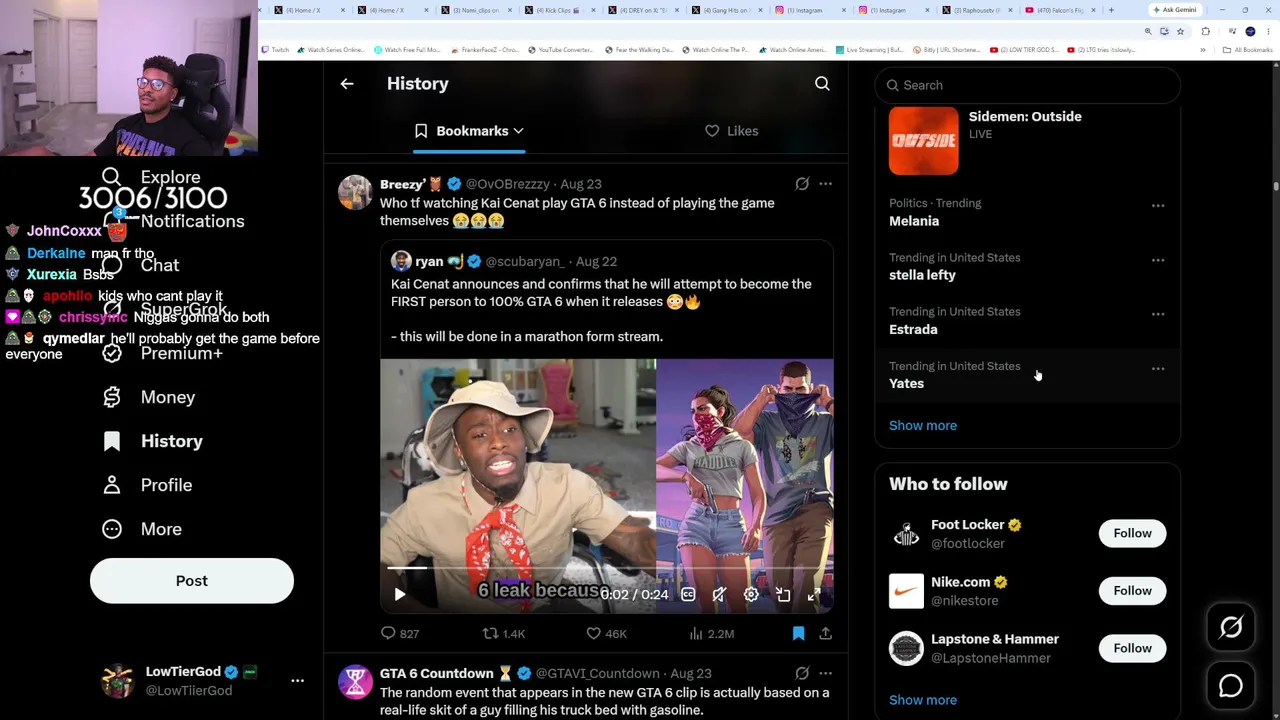This screenshot has width=1280, height=720.
Task: Follow Nike.com
Action: (1132, 591)
